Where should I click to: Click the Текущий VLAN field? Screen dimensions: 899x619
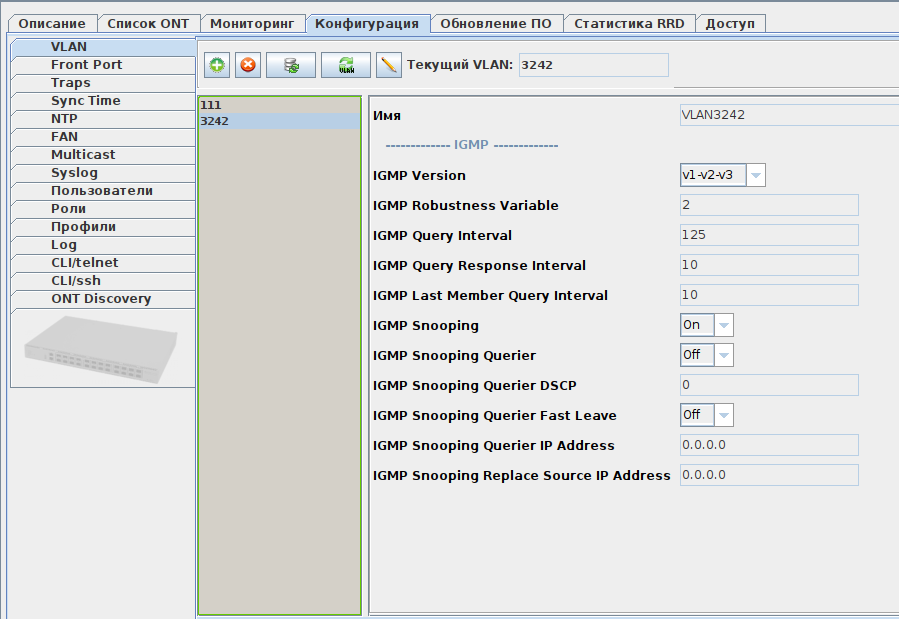coord(593,65)
